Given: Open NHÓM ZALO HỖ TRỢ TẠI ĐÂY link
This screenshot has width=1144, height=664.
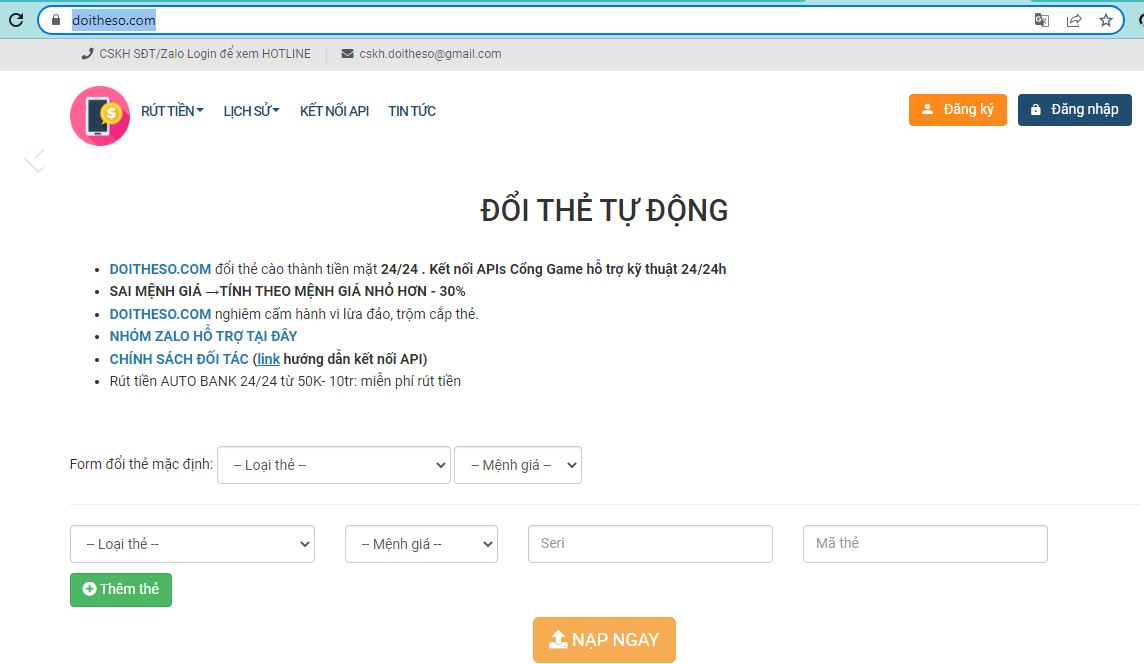Looking at the screenshot, I should pyautogui.click(x=203, y=336).
